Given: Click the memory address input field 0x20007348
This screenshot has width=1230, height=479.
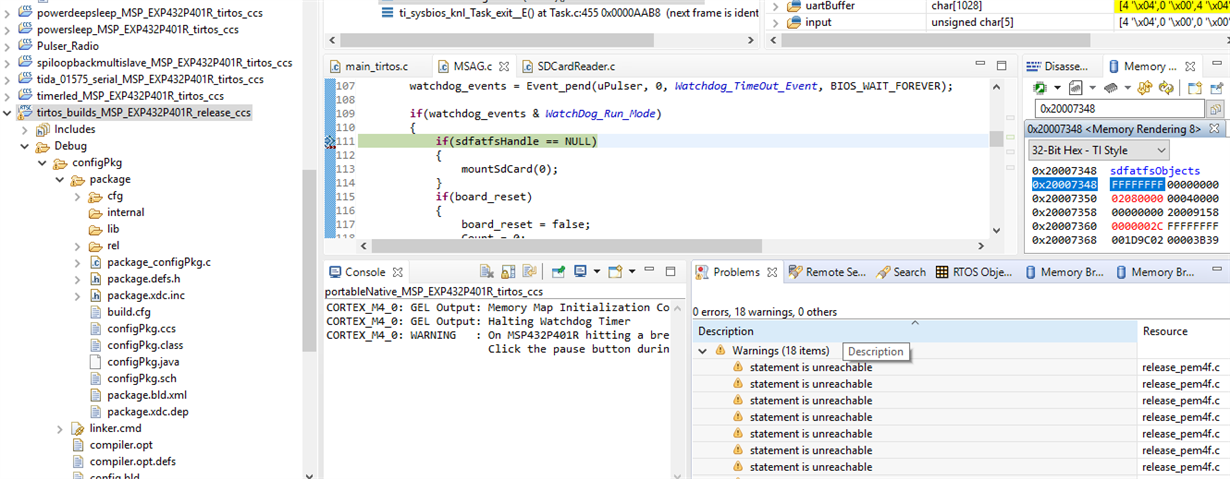Looking at the screenshot, I should click(x=1119, y=108).
